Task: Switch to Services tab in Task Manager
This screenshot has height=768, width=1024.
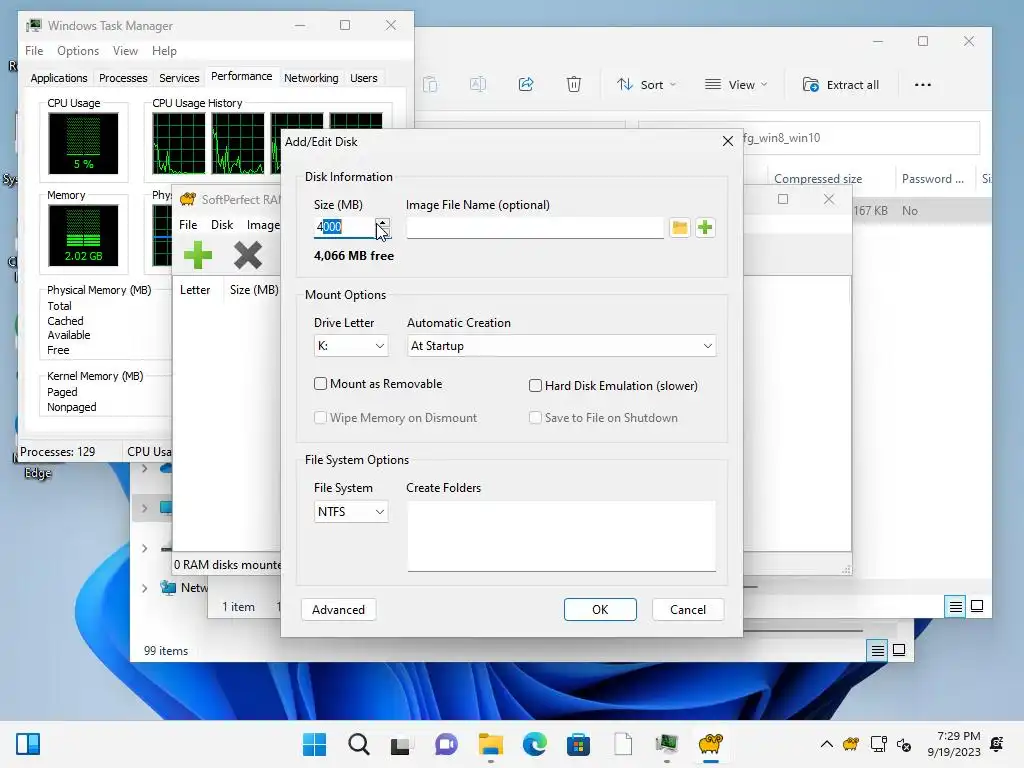Action: click(179, 78)
